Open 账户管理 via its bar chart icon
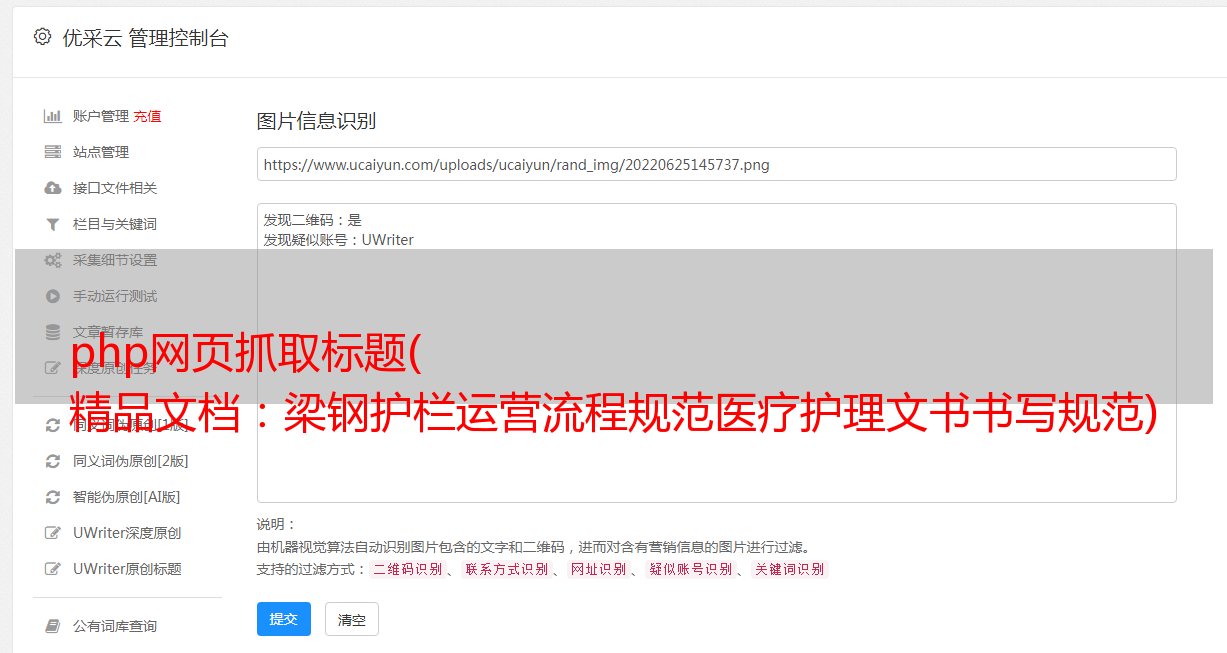Image resolution: width=1227 pixels, height=653 pixels. click(53, 116)
